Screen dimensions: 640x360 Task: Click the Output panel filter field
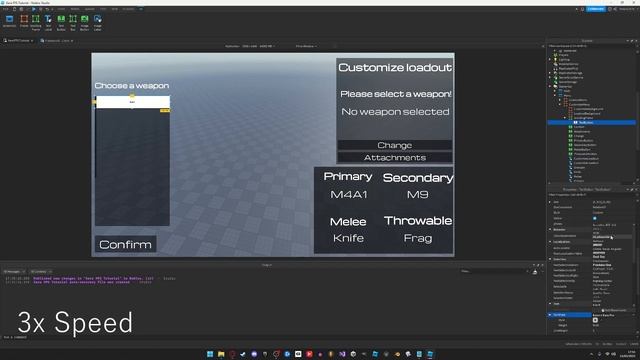(495, 271)
